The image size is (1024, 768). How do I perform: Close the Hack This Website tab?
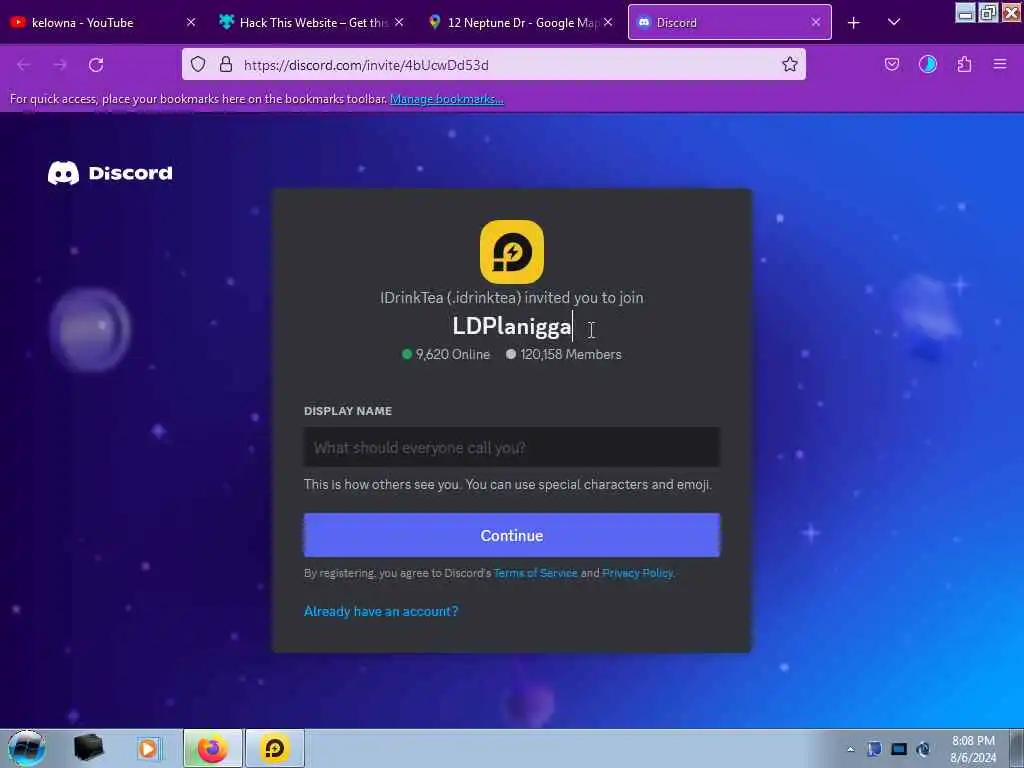pyautogui.click(x=399, y=22)
